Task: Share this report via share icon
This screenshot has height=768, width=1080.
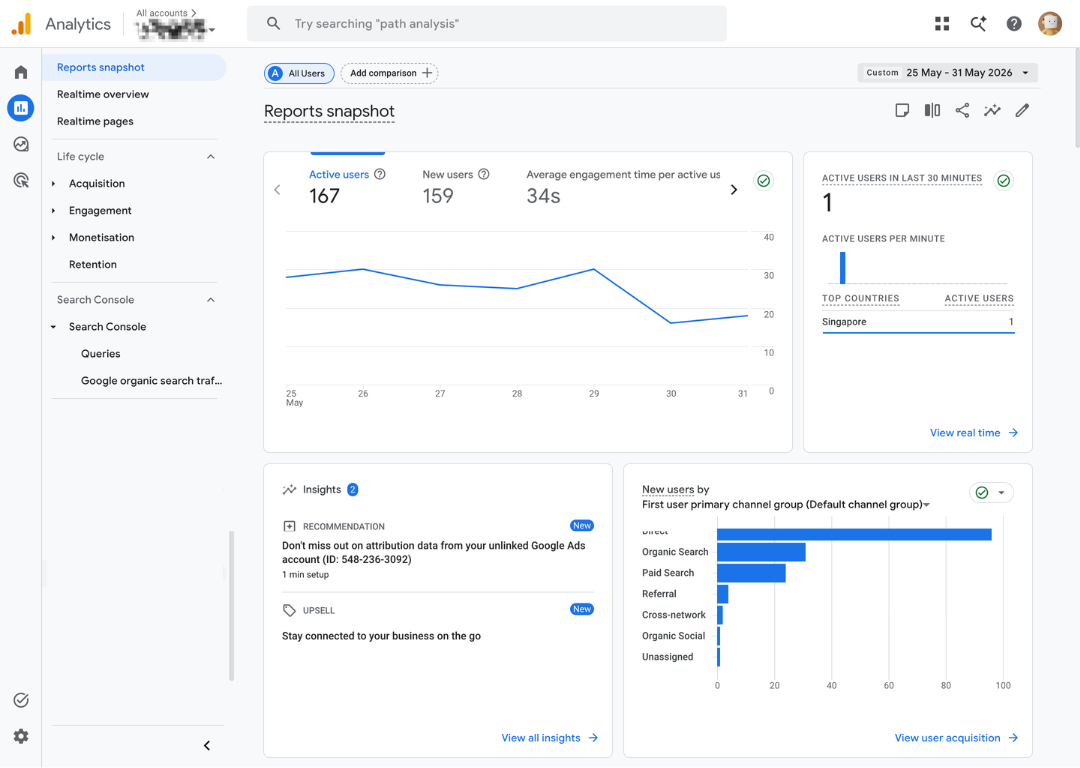Action: [x=962, y=110]
